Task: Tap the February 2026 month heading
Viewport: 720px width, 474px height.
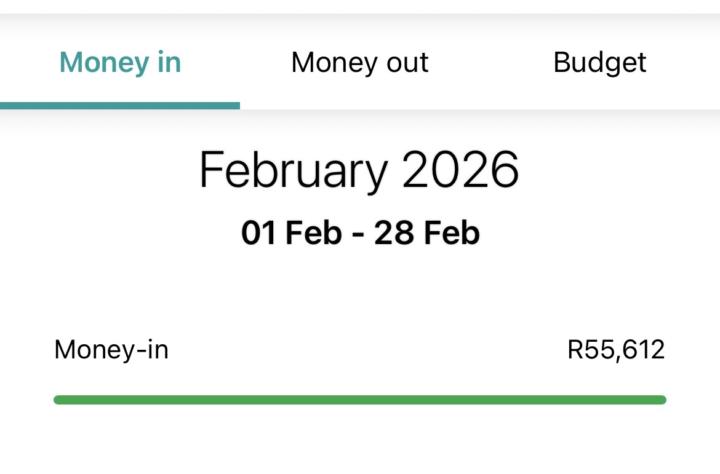Action: [x=359, y=170]
